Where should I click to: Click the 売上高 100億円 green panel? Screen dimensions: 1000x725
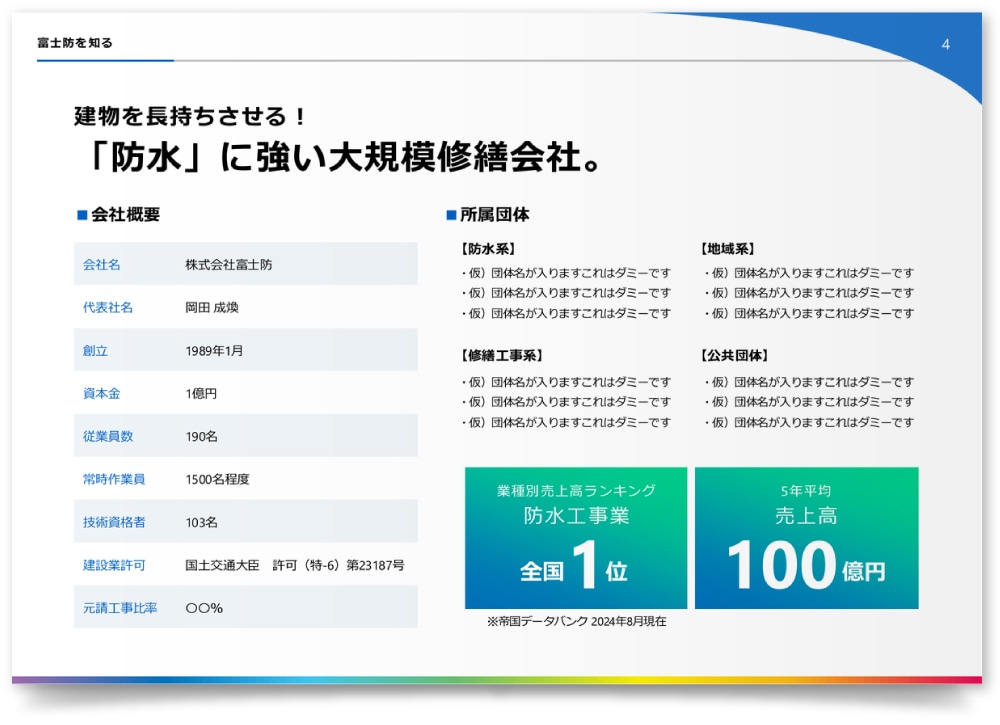pos(807,538)
